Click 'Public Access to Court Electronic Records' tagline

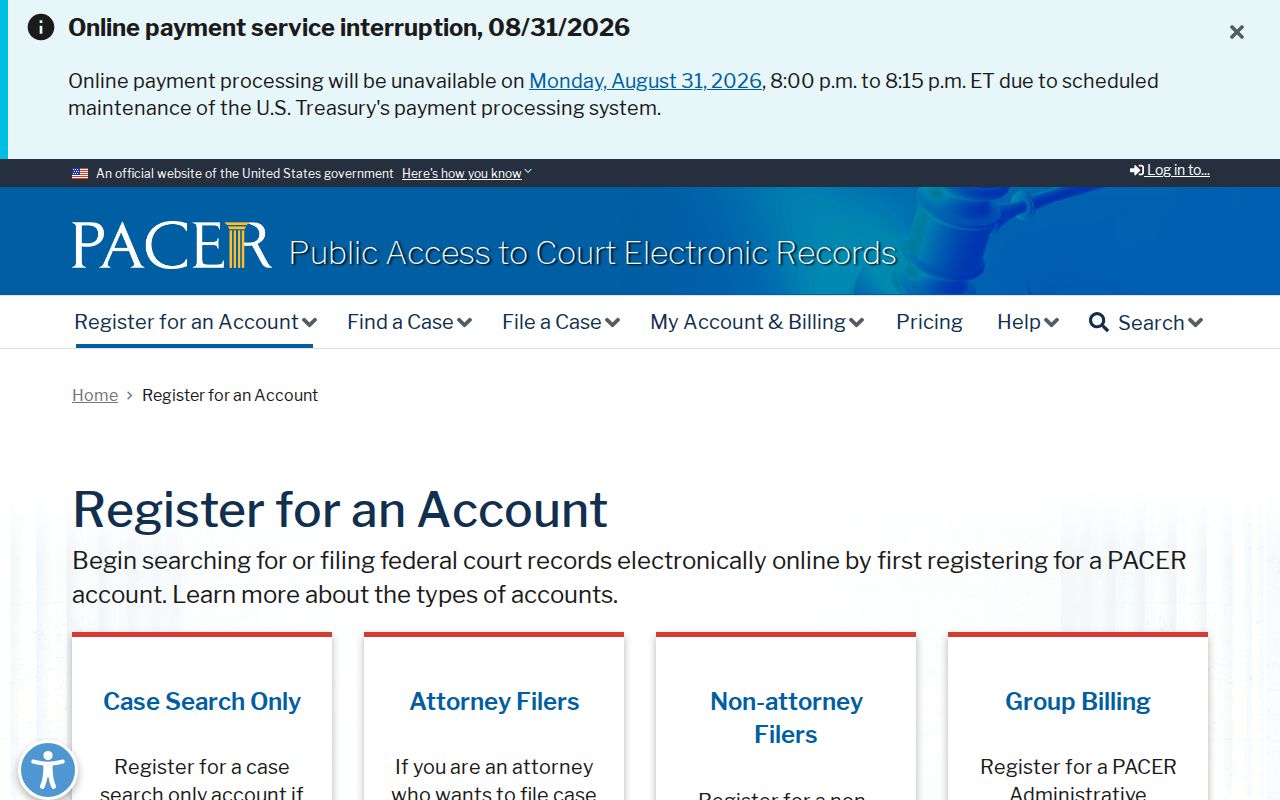point(593,253)
